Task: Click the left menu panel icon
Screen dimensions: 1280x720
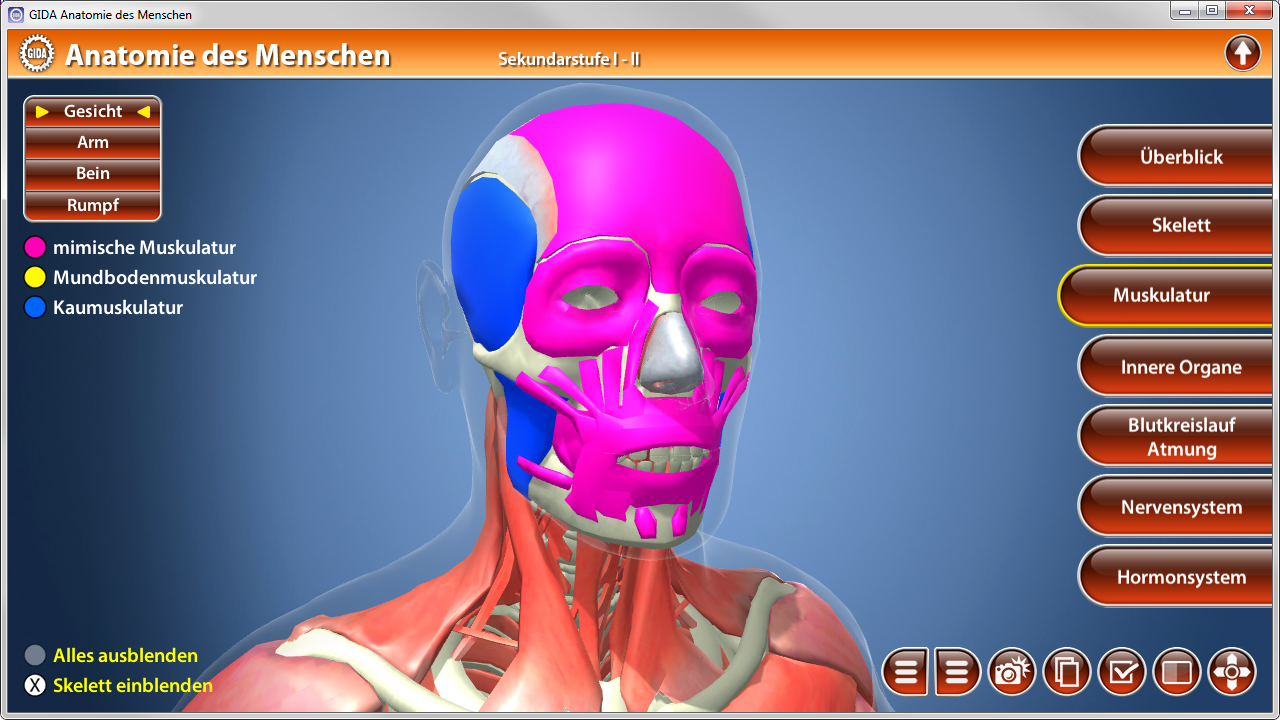Action: [x=906, y=672]
